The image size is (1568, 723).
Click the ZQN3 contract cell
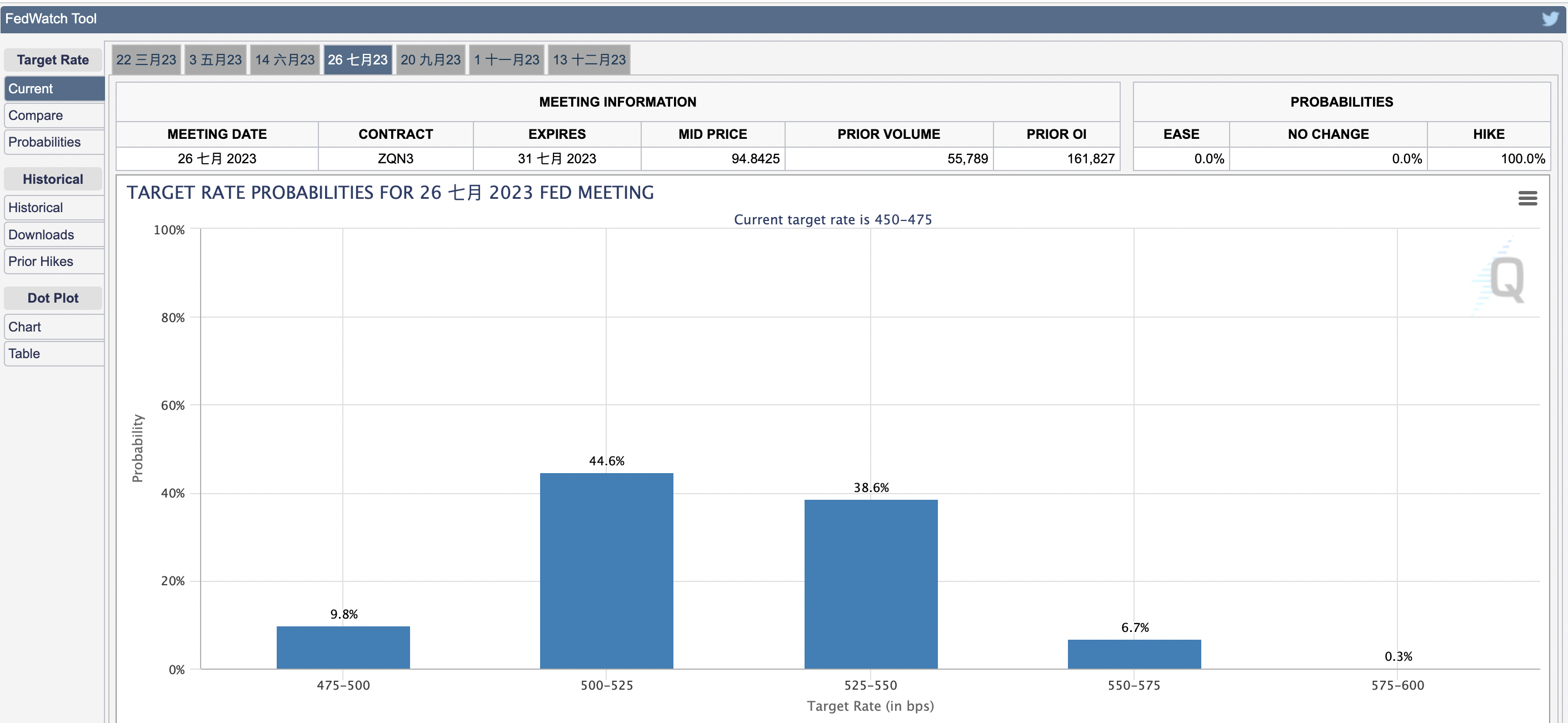pos(396,159)
